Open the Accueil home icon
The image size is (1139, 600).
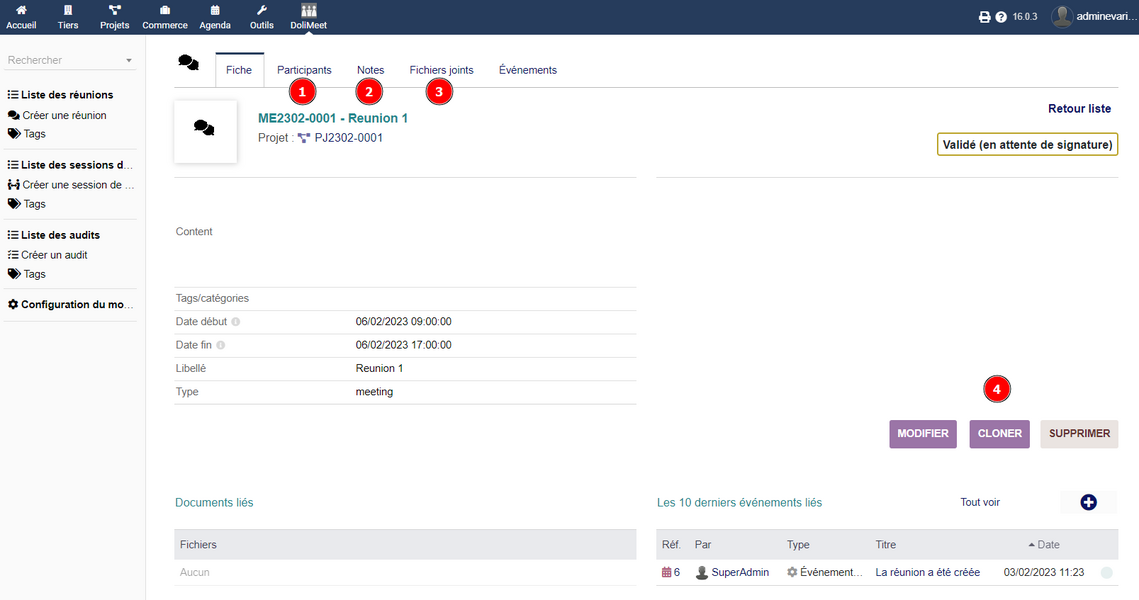[x=21, y=11]
